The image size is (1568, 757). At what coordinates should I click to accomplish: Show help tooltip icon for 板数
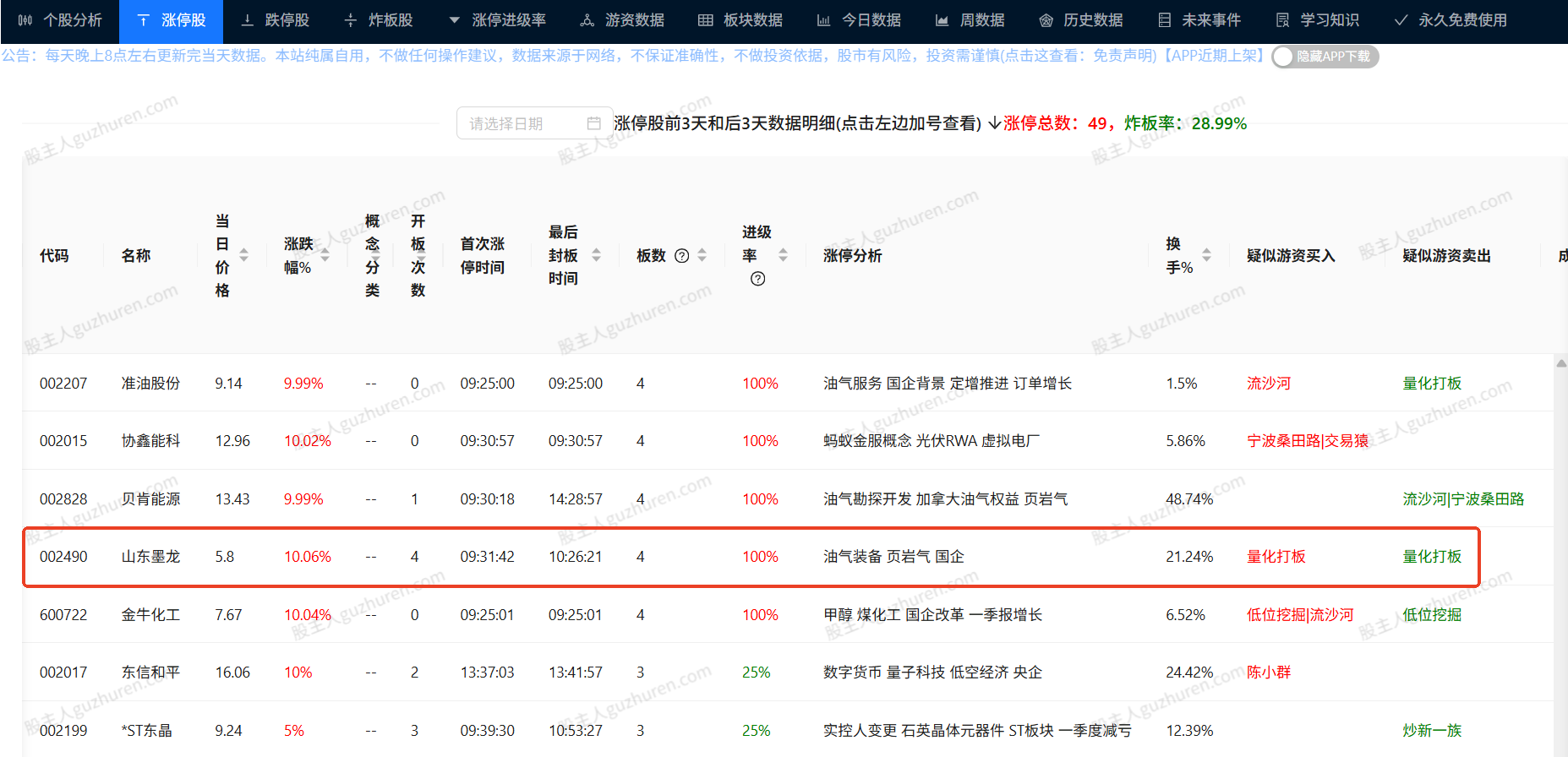682,256
